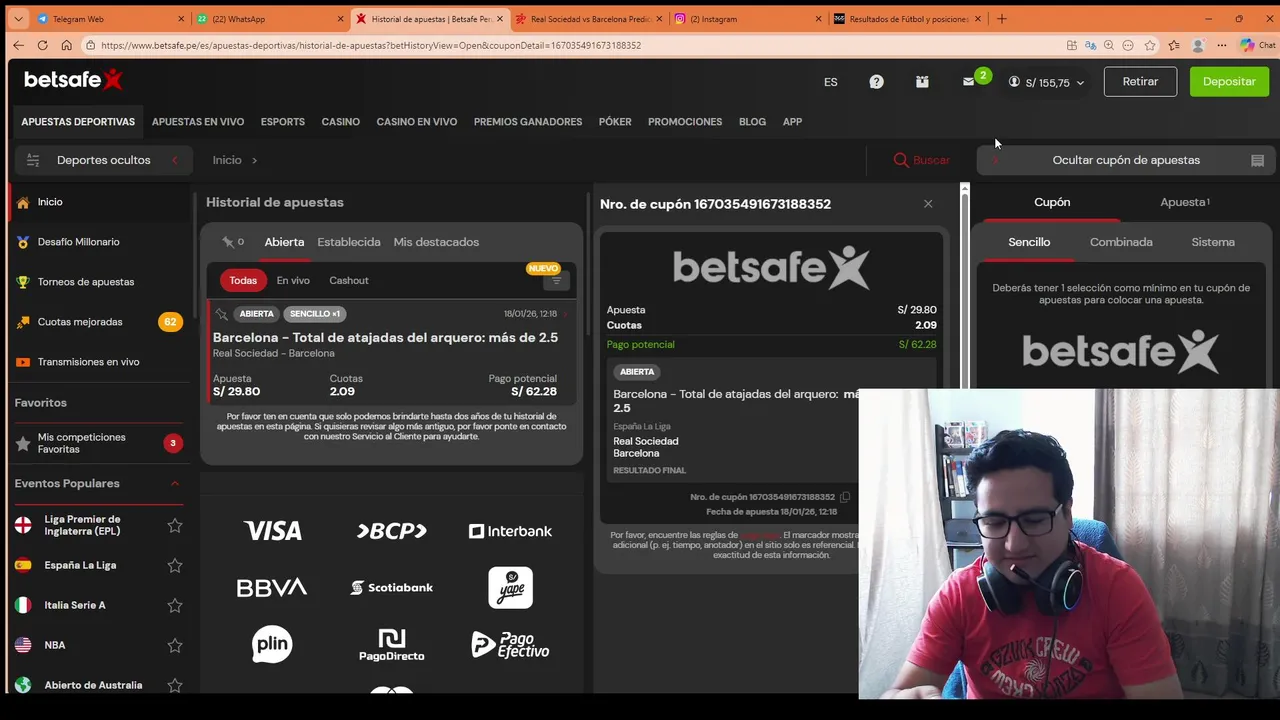Viewport: 1280px width, 720px height.
Task: Click the España La Liga sidebar link
Action: [x=80, y=565]
